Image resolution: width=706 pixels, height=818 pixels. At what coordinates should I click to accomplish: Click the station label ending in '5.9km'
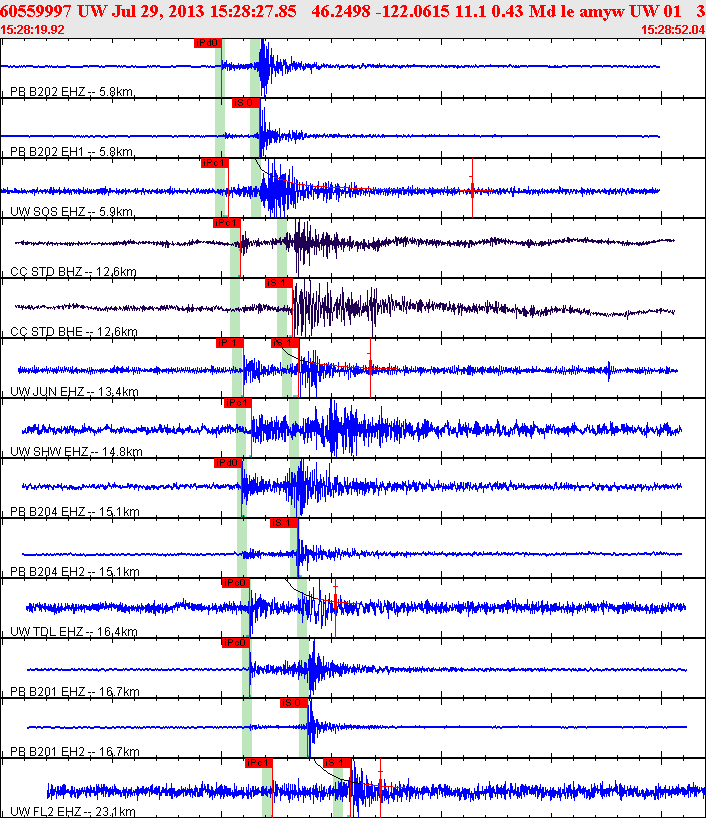click(x=72, y=212)
